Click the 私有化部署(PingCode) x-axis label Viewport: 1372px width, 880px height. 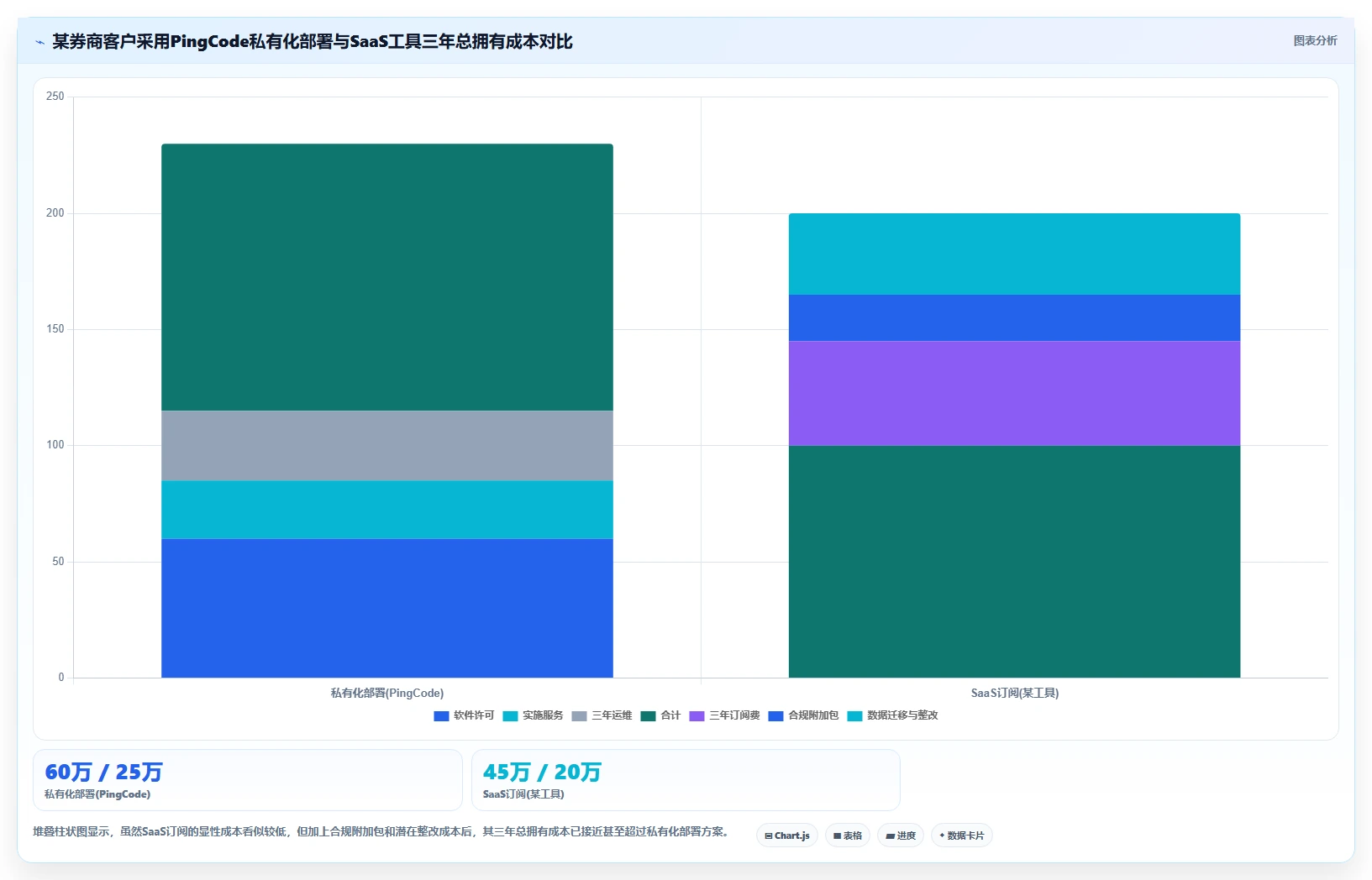tap(387, 693)
